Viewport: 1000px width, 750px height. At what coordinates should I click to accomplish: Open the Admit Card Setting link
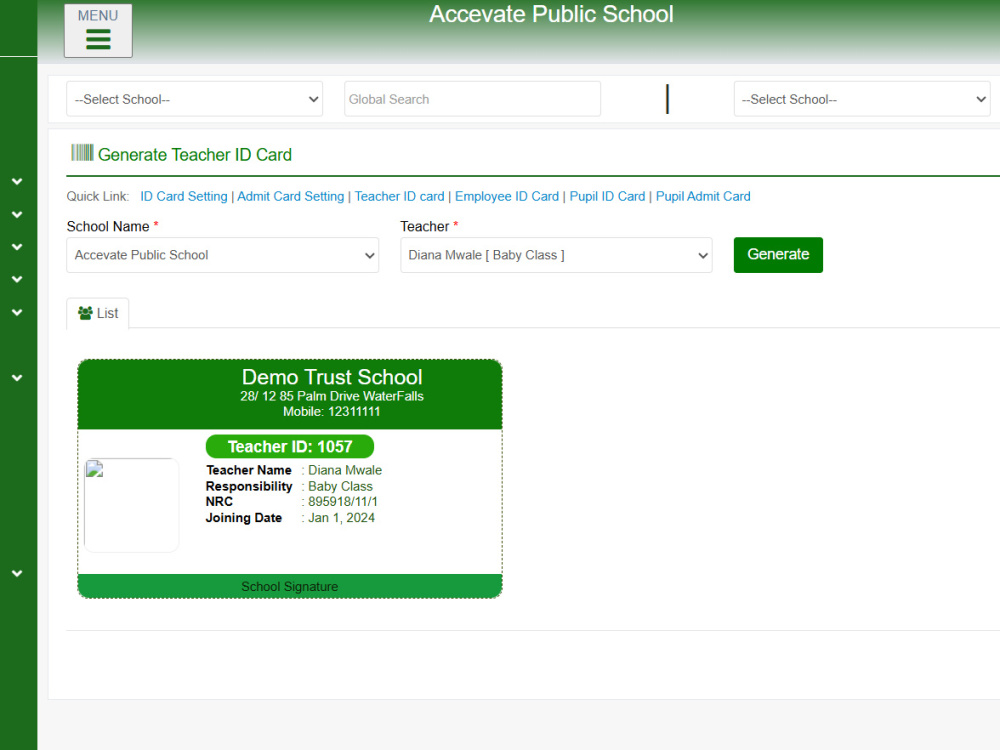pos(290,196)
